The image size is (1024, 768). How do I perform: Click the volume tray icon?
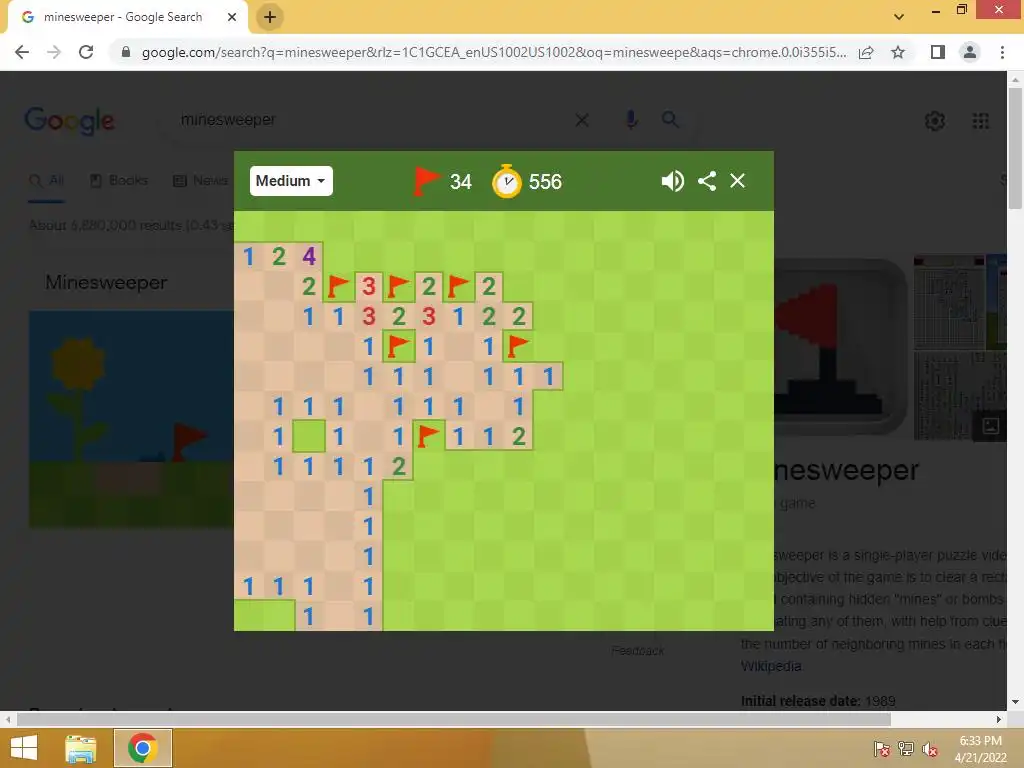pos(930,749)
